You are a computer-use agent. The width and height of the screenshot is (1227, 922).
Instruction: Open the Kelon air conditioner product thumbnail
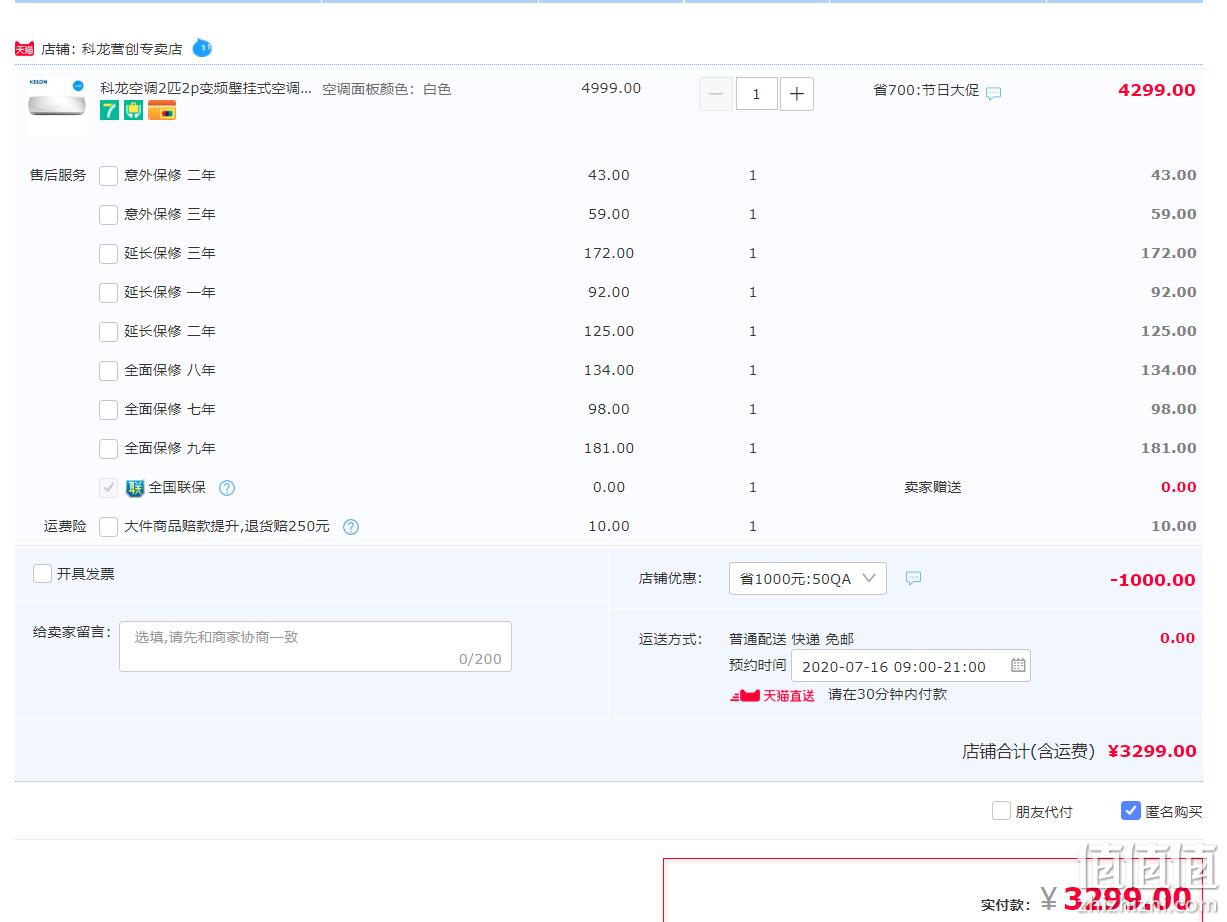(x=57, y=106)
